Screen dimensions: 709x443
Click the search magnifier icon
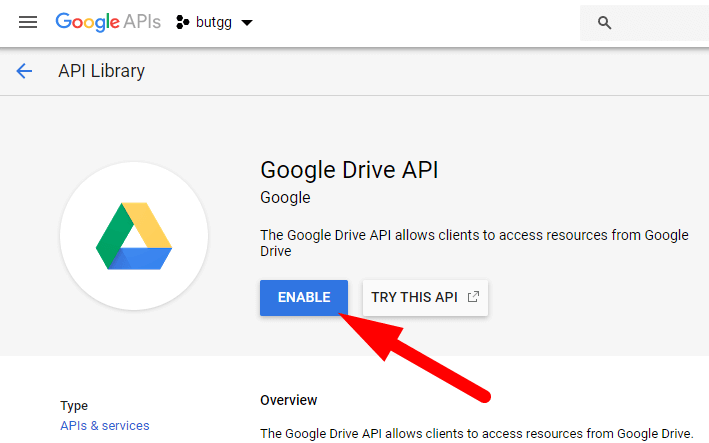(x=603, y=22)
